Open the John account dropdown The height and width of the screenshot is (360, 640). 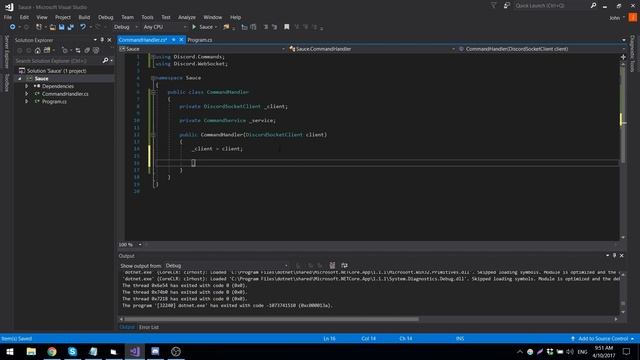(x=617, y=18)
